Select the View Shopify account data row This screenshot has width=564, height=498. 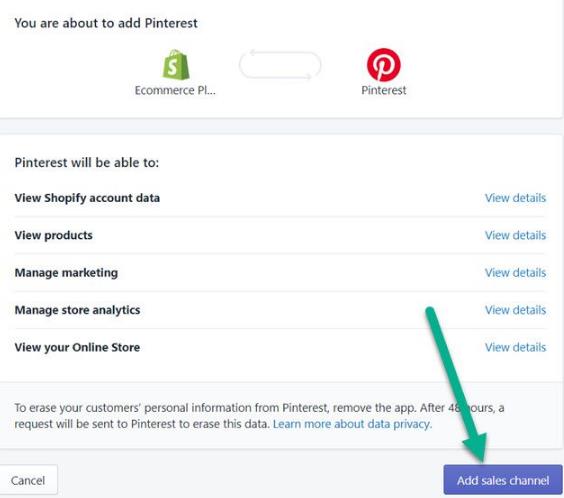point(280,198)
